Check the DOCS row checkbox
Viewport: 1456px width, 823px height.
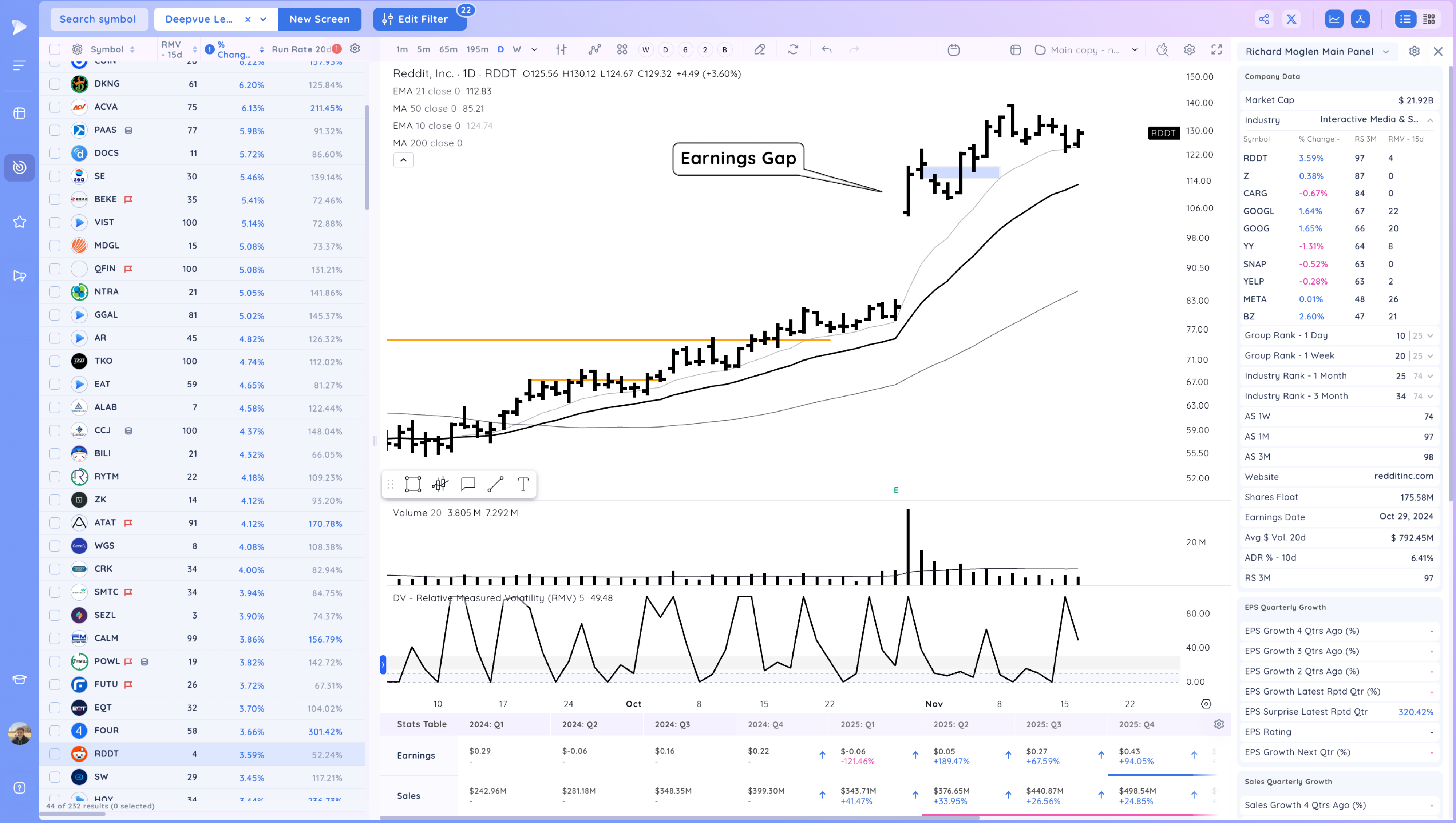(x=54, y=153)
